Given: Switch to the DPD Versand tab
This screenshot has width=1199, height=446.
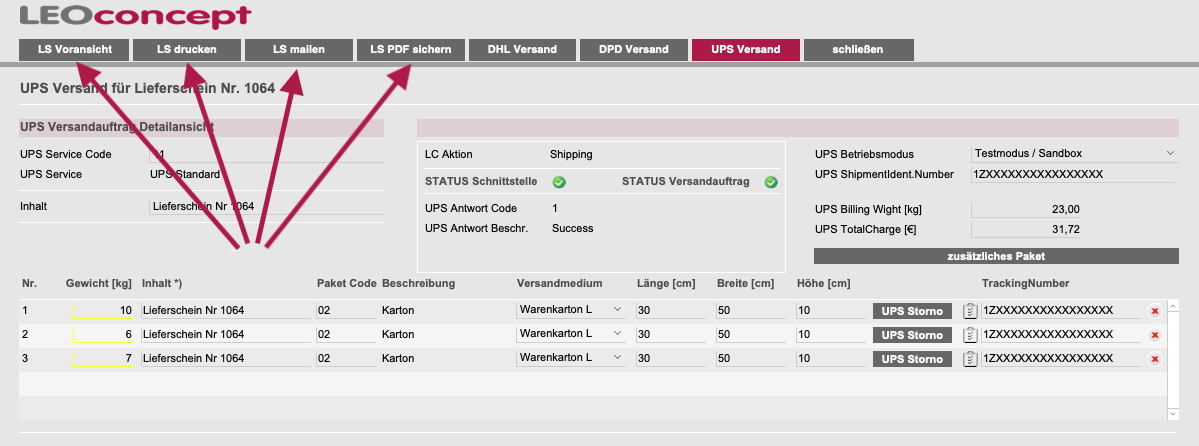Looking at the screenshot, I should coord(633,50).
